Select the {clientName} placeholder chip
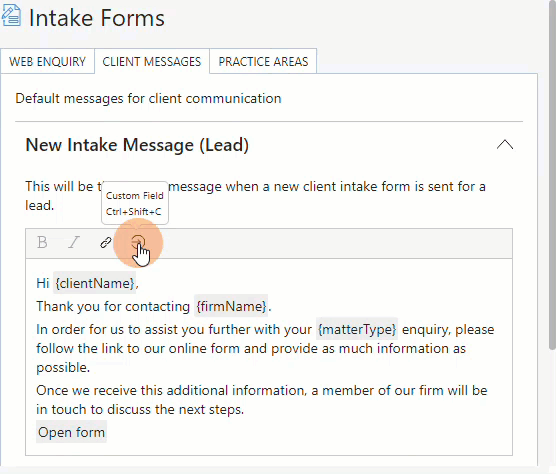This screenshot has width=556, height=474. pos(95,283)
